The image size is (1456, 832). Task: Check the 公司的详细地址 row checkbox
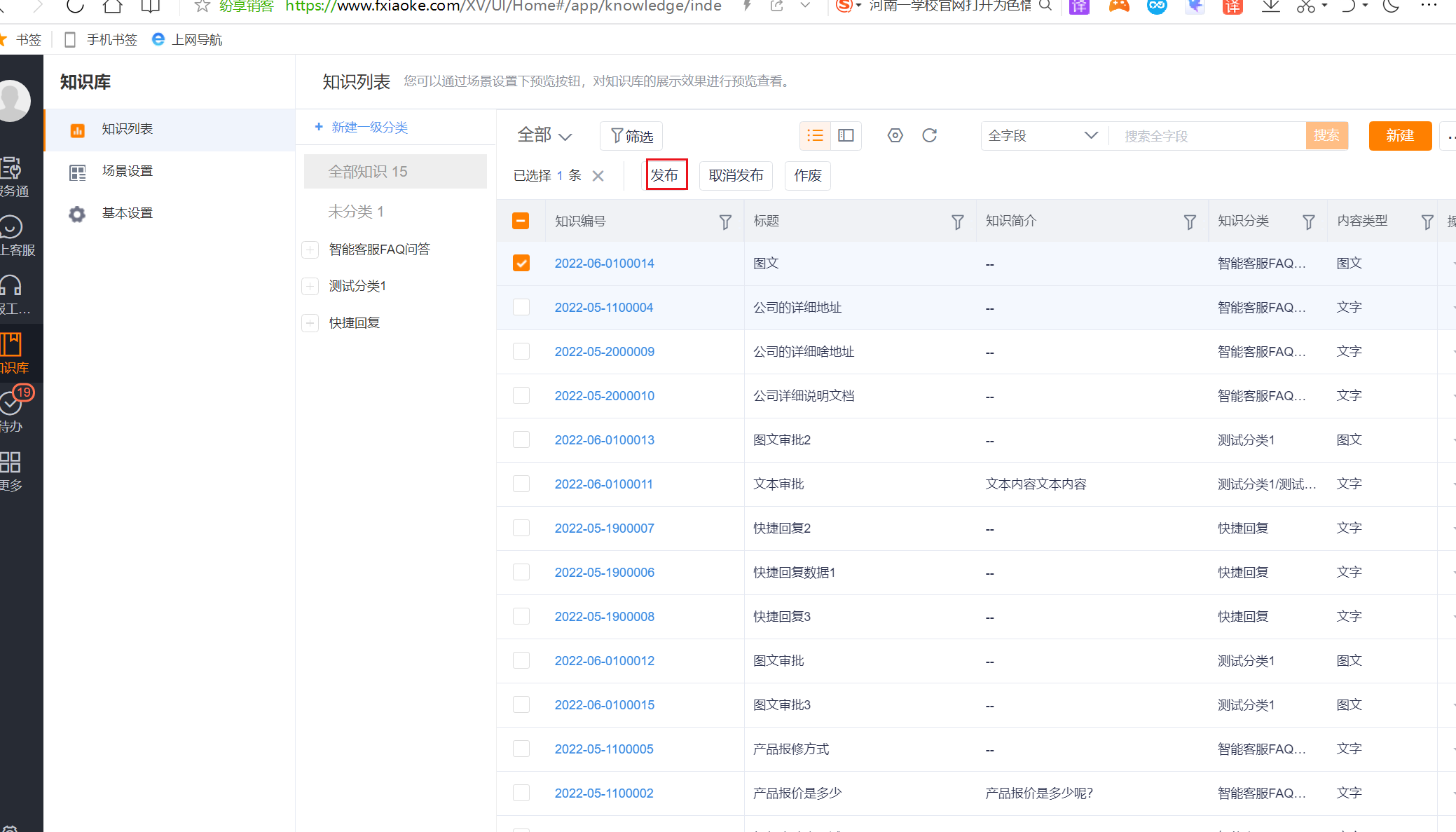click(x=521, y=307)
